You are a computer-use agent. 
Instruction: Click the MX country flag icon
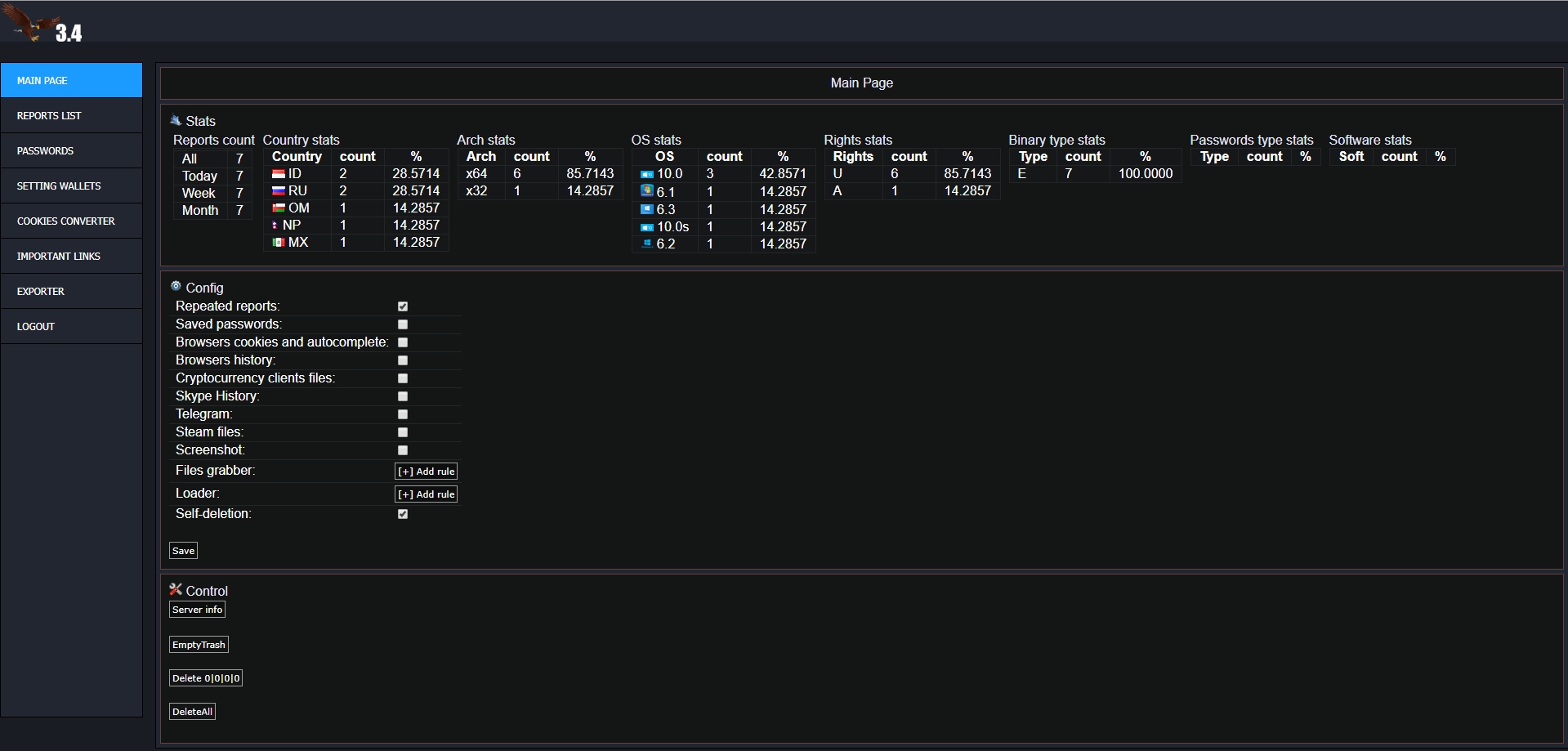[278, 243]
